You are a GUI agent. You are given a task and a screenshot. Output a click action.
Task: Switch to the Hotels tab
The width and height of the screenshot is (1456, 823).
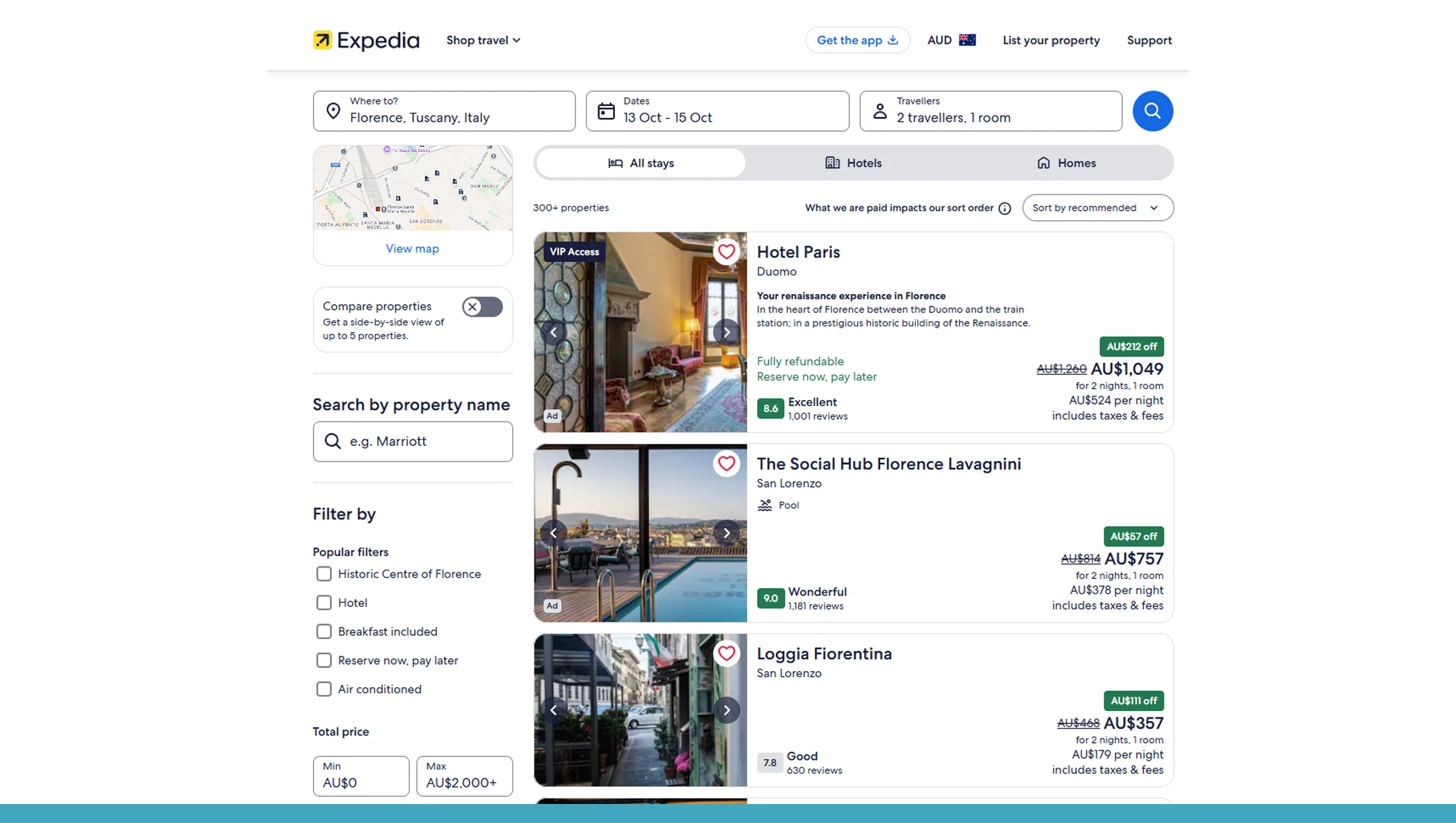tap(853, 162)
